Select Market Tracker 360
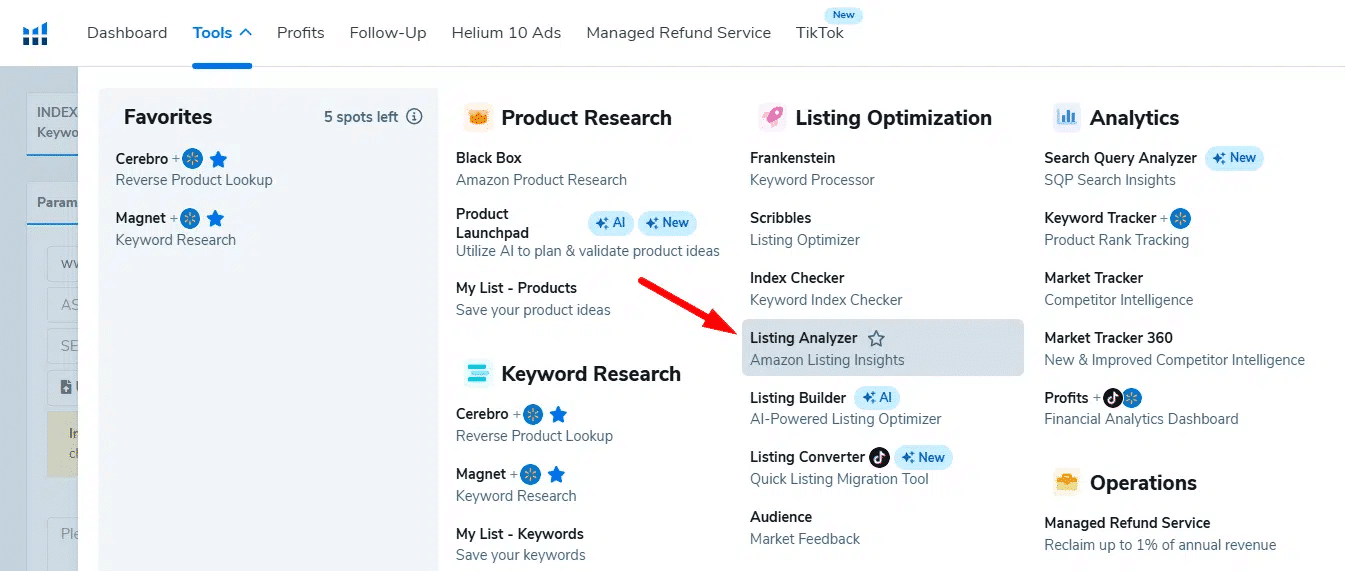This screenshot has width=1345, height=571. coord(1108,338)
